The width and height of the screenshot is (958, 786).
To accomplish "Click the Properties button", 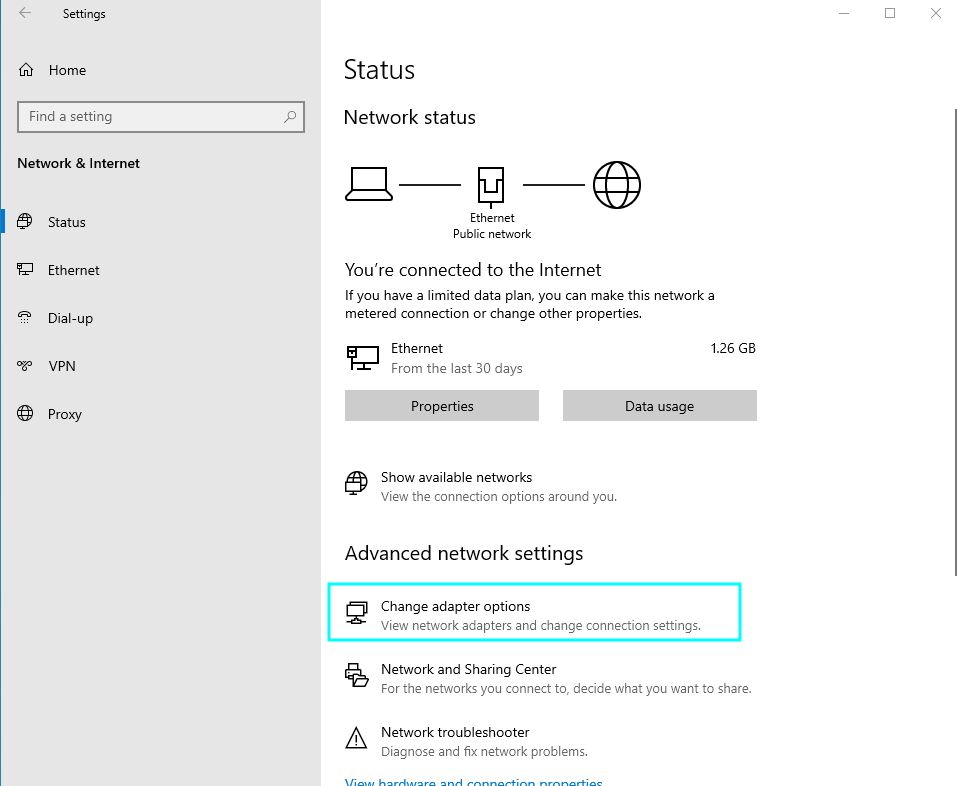I will click(442, 405).
